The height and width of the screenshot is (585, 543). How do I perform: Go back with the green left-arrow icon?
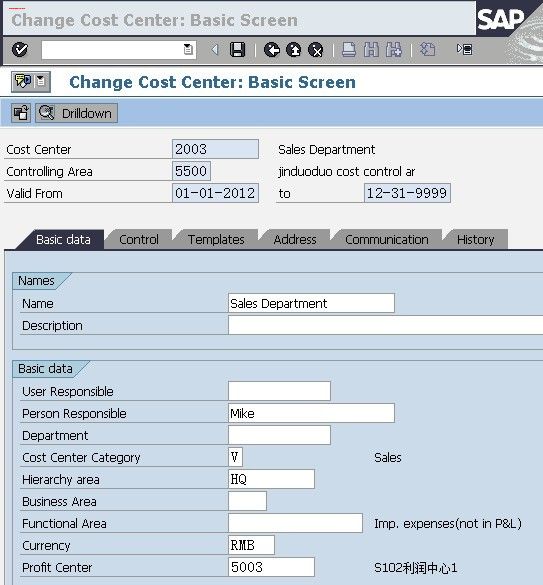tap(272, 50)
